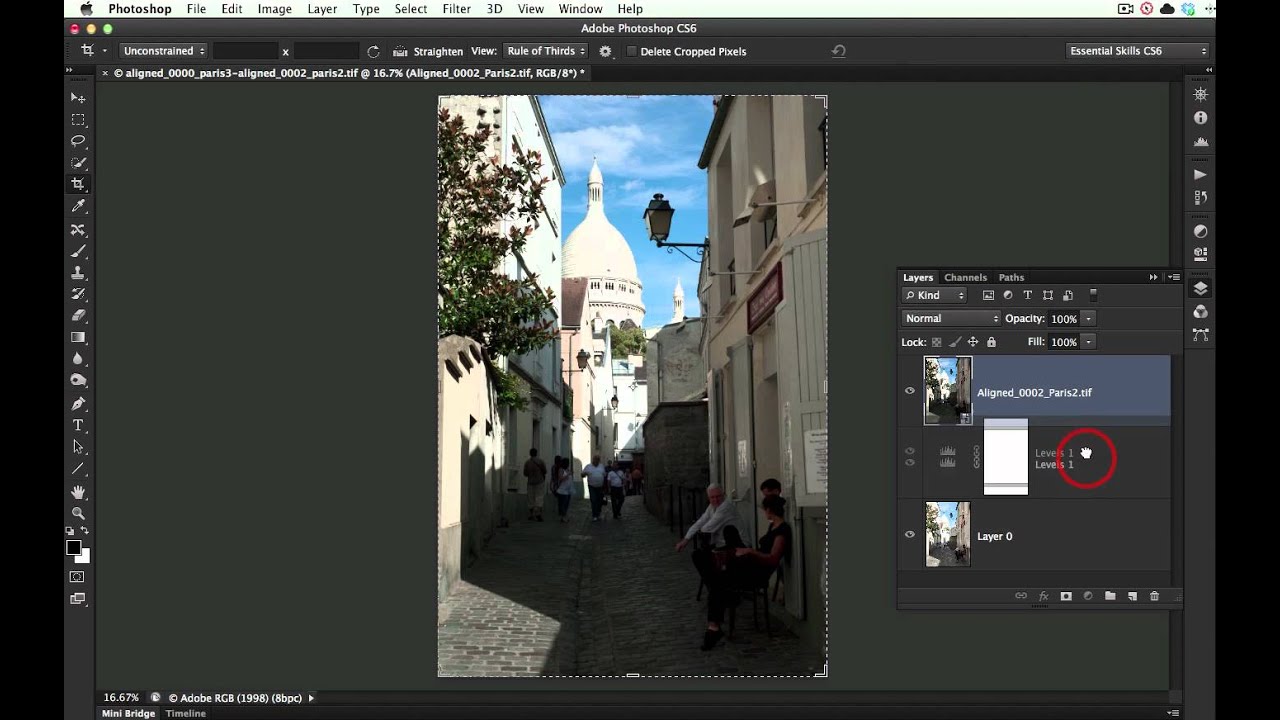This screenshot has height=720, width=1280.
Task: Toggle lock position
Action: [x=973, y=342]
